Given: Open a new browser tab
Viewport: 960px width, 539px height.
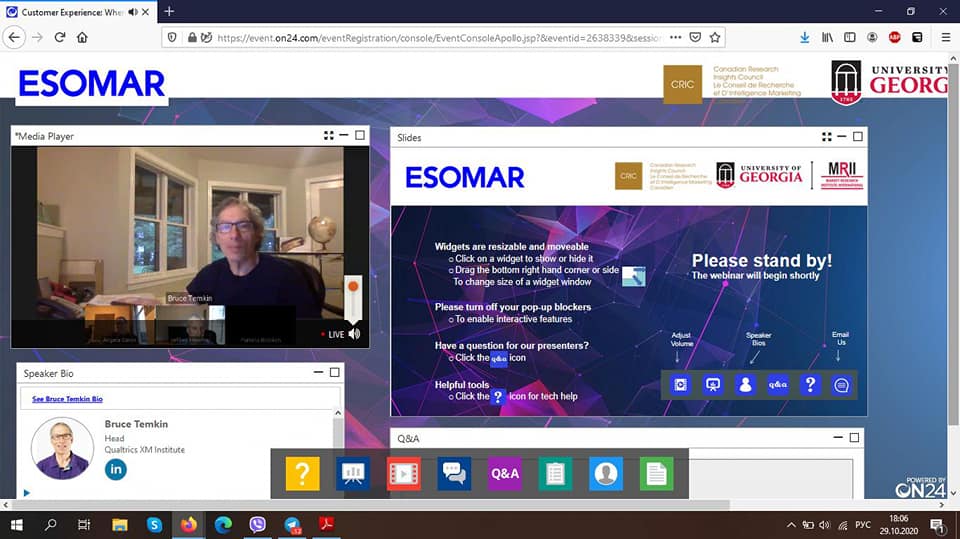Looking at the screenshot, I should coord(169,11).
